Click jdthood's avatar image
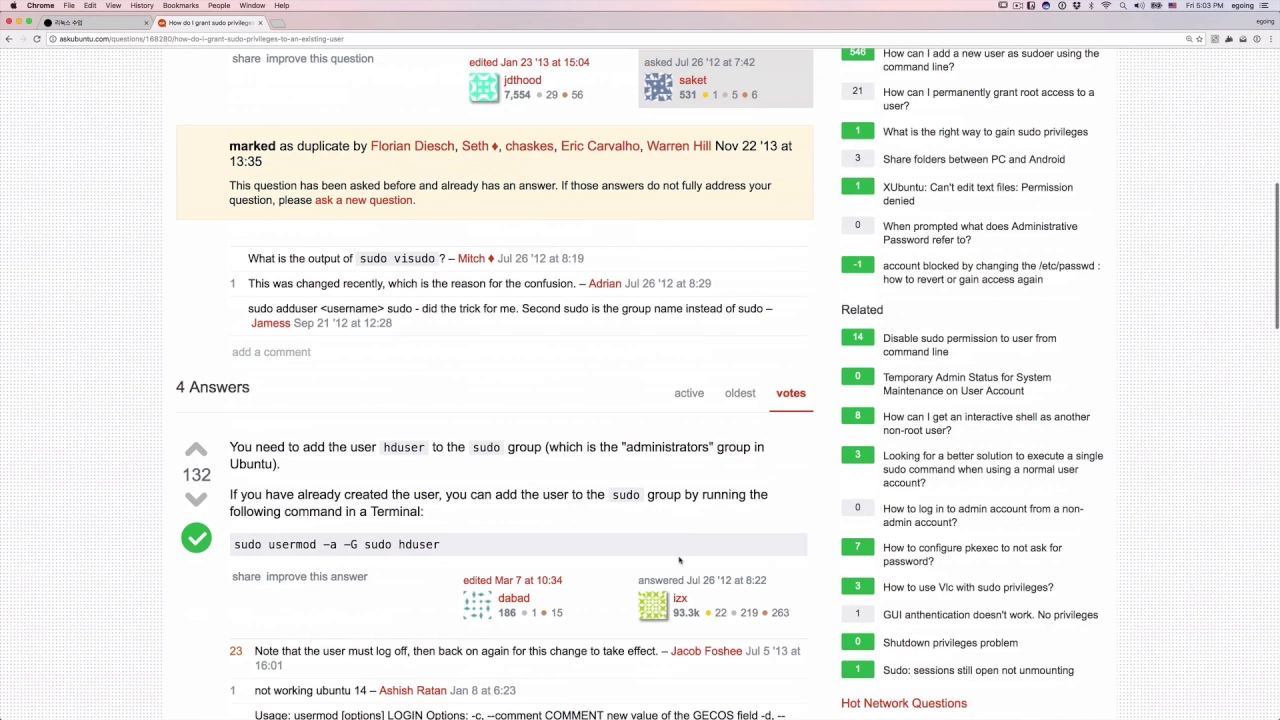Image resolution: width=1280 pixels, height=720 pixels. pos(484,87)
